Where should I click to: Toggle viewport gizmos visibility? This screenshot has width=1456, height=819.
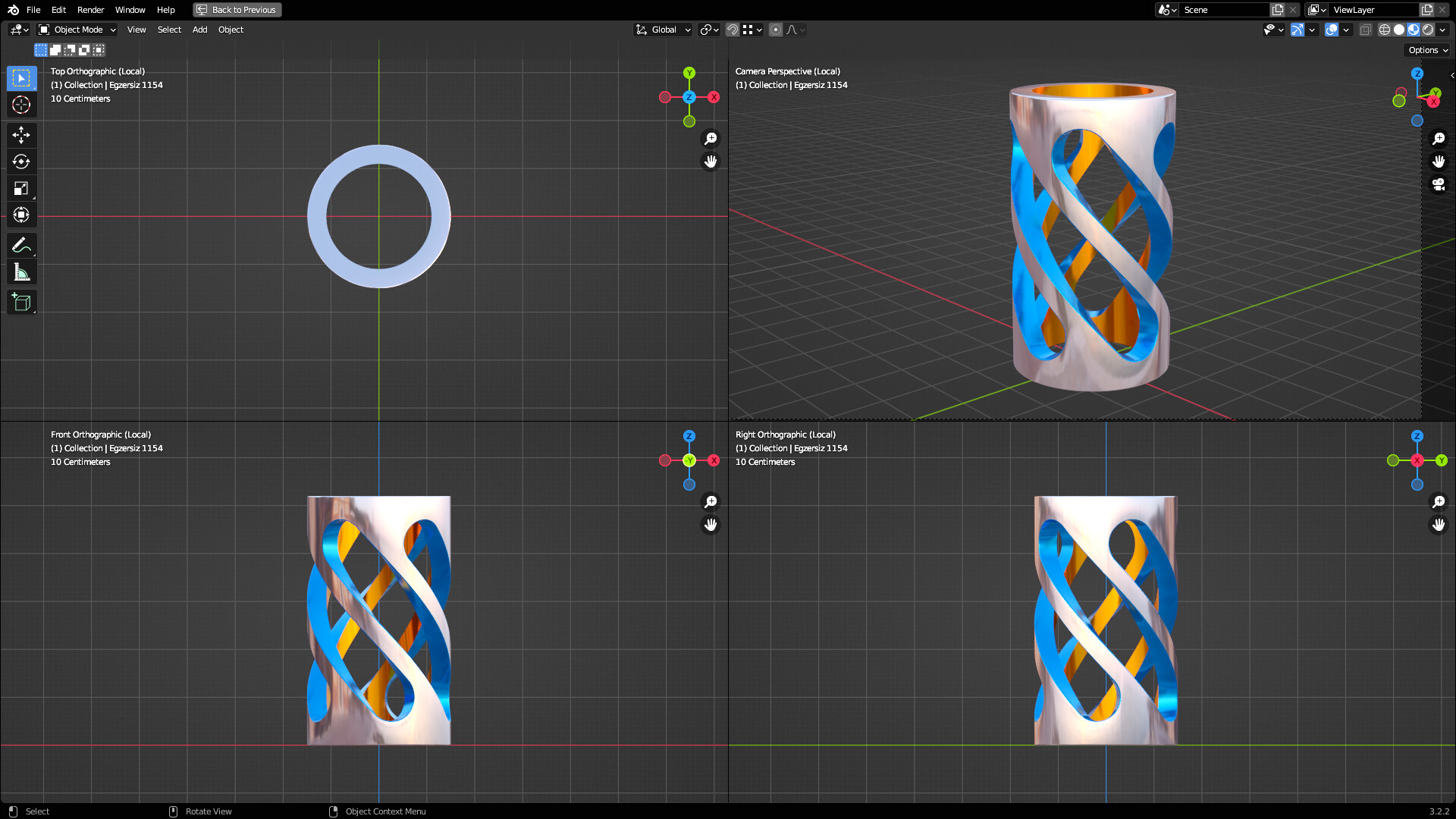pos(1298,30)
